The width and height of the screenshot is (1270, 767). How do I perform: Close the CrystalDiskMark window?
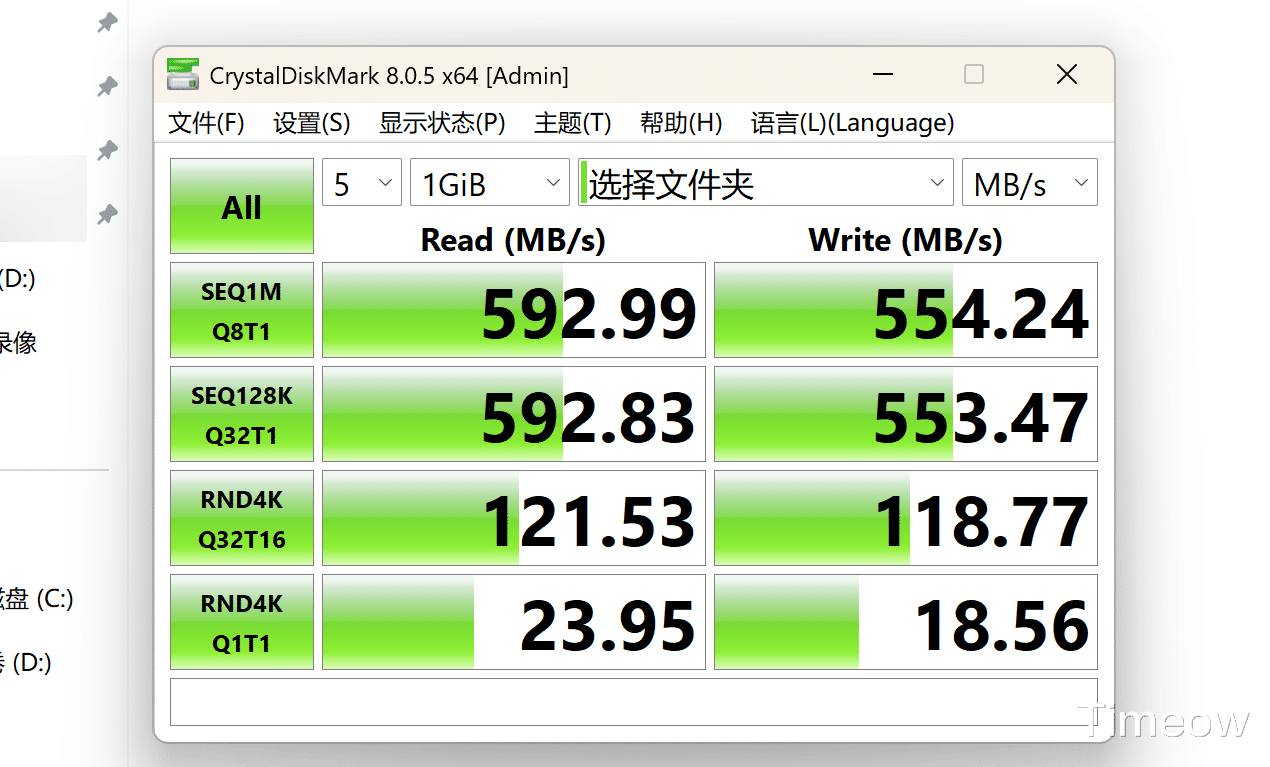tap(1067, 75)
